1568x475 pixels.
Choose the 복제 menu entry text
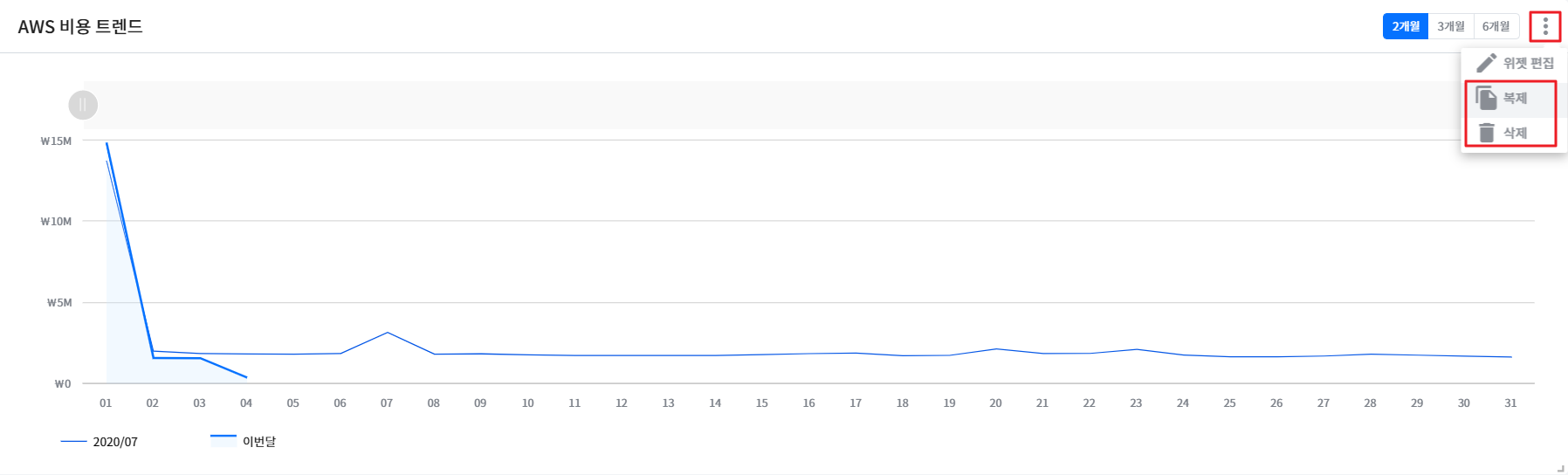click(1515, 99)
